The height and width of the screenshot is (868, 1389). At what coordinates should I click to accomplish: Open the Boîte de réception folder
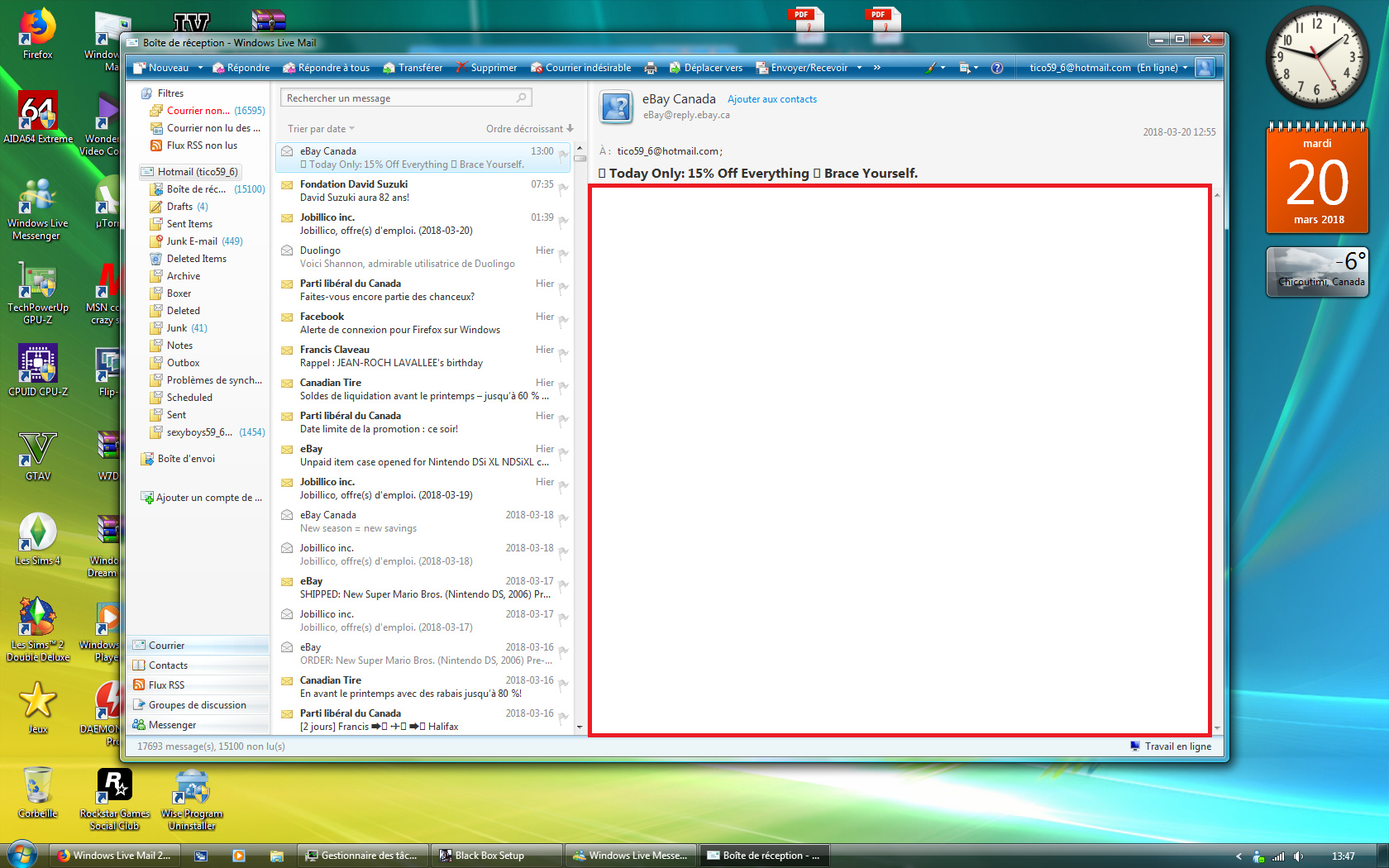point(208,189)
